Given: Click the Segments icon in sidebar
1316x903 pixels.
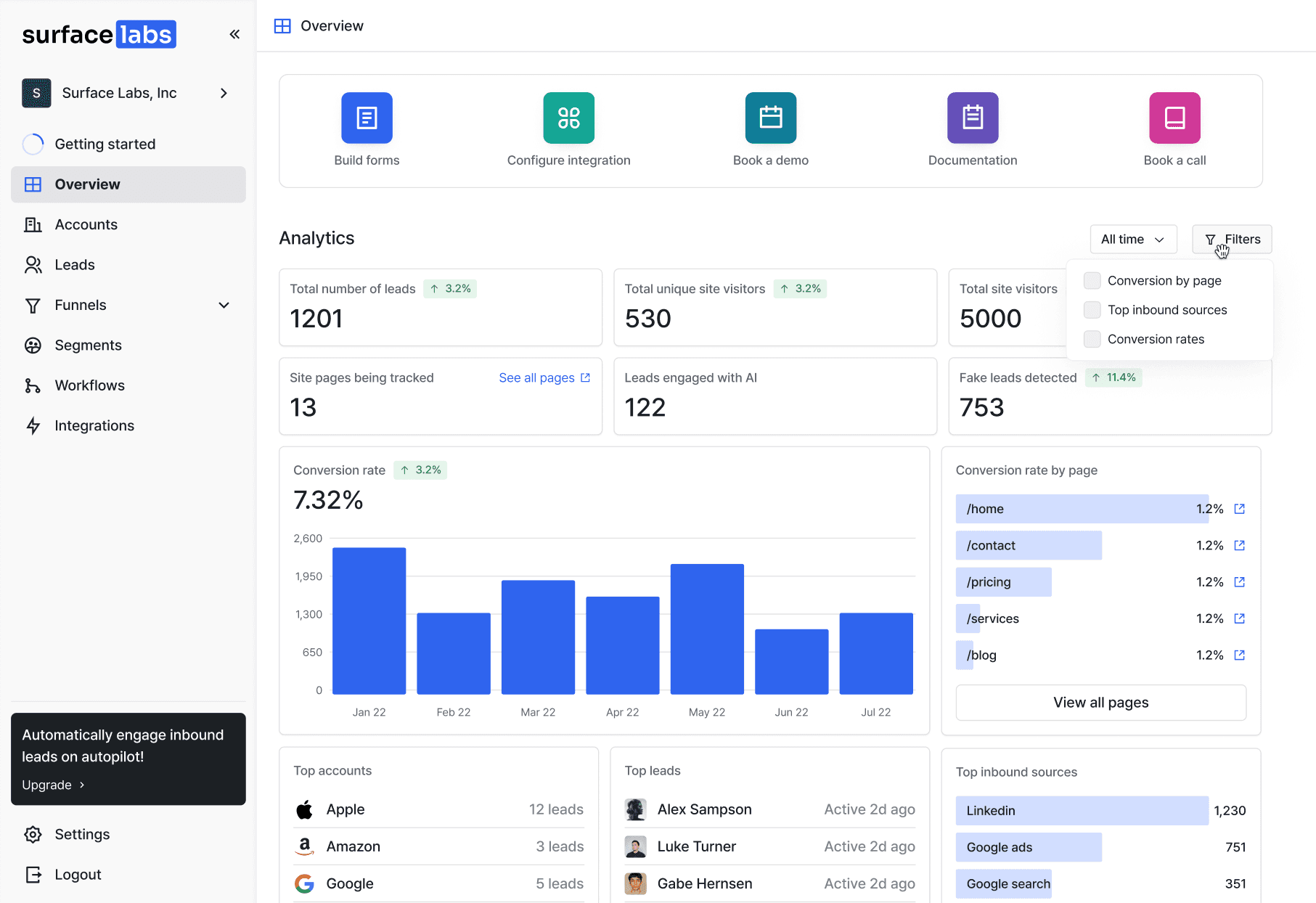Looking at the screenshot, I should coord(33,346).
